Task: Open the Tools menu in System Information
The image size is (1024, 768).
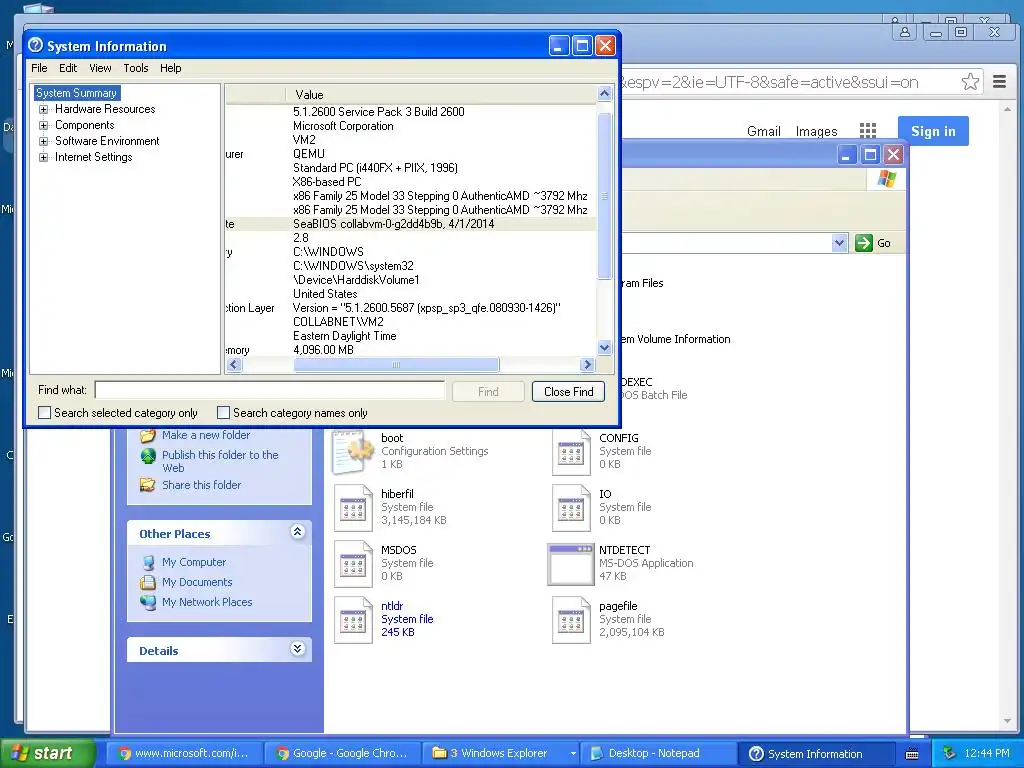Action: pyautogui.click(x=136, y=68)
